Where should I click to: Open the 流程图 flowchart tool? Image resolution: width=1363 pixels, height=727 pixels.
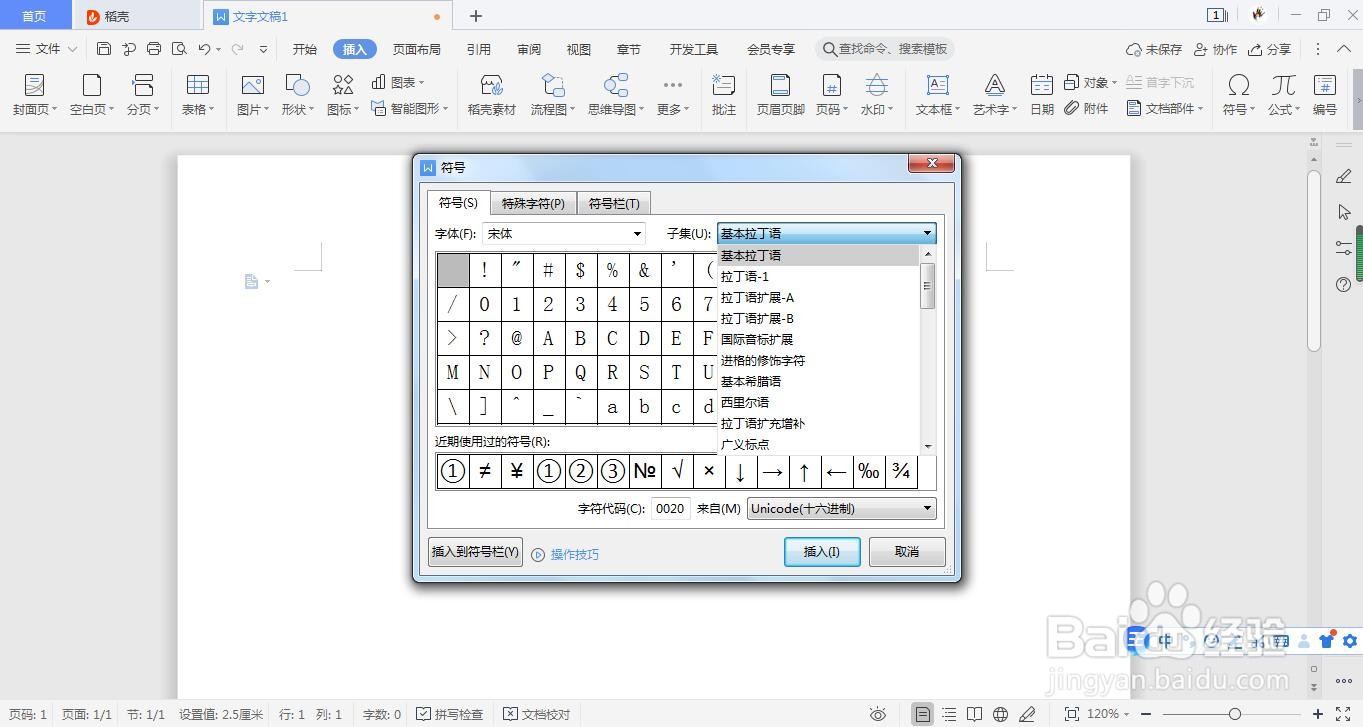pos(552,95)
